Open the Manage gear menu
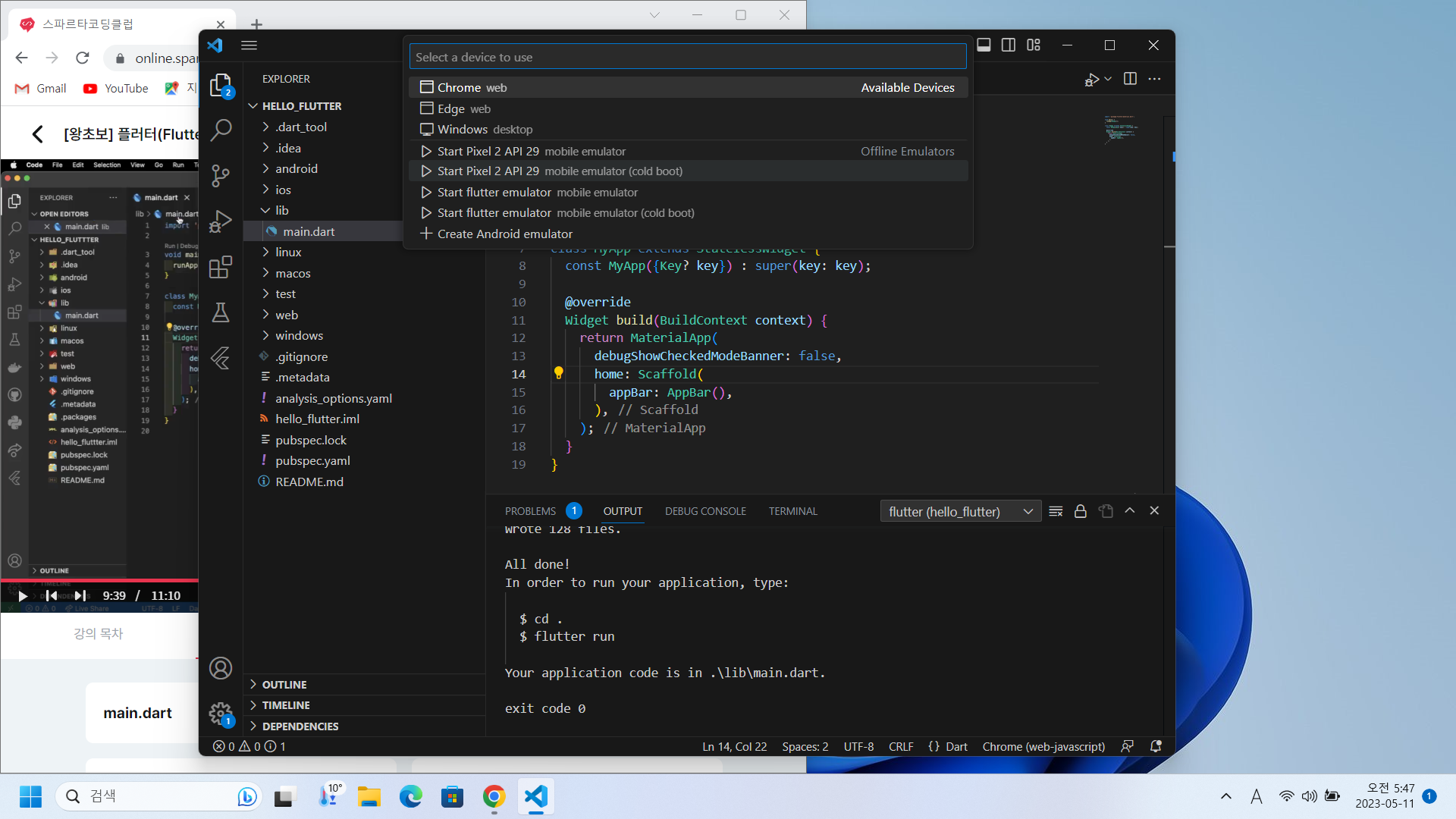 pos(221,714)
